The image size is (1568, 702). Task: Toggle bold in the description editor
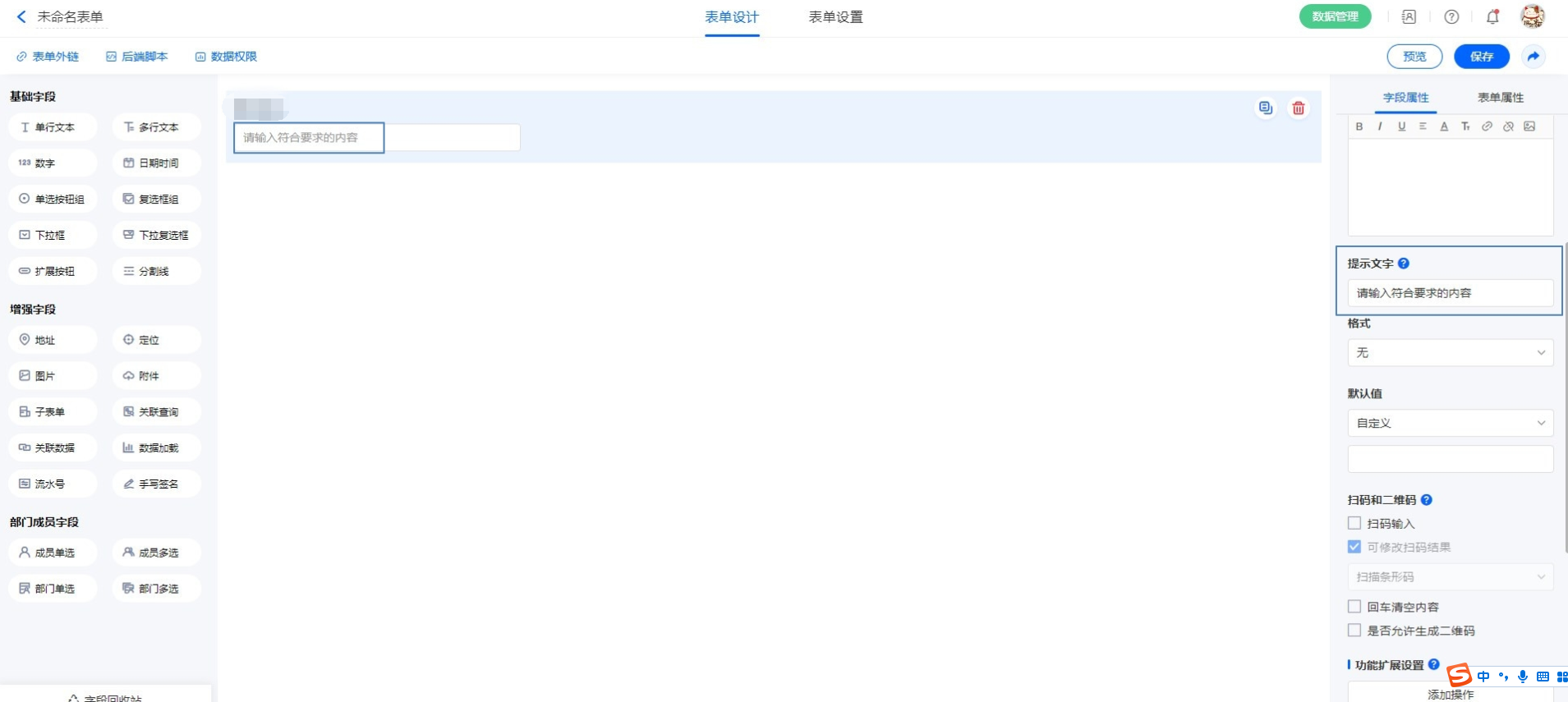click(x=1359, y=126)
